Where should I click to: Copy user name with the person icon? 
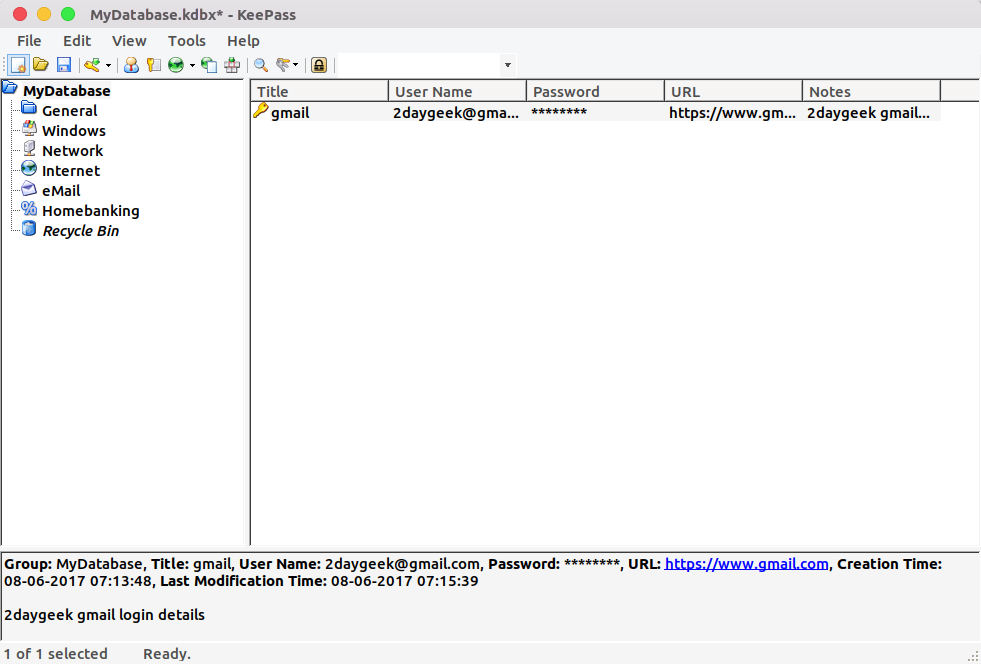click(131, 65)
